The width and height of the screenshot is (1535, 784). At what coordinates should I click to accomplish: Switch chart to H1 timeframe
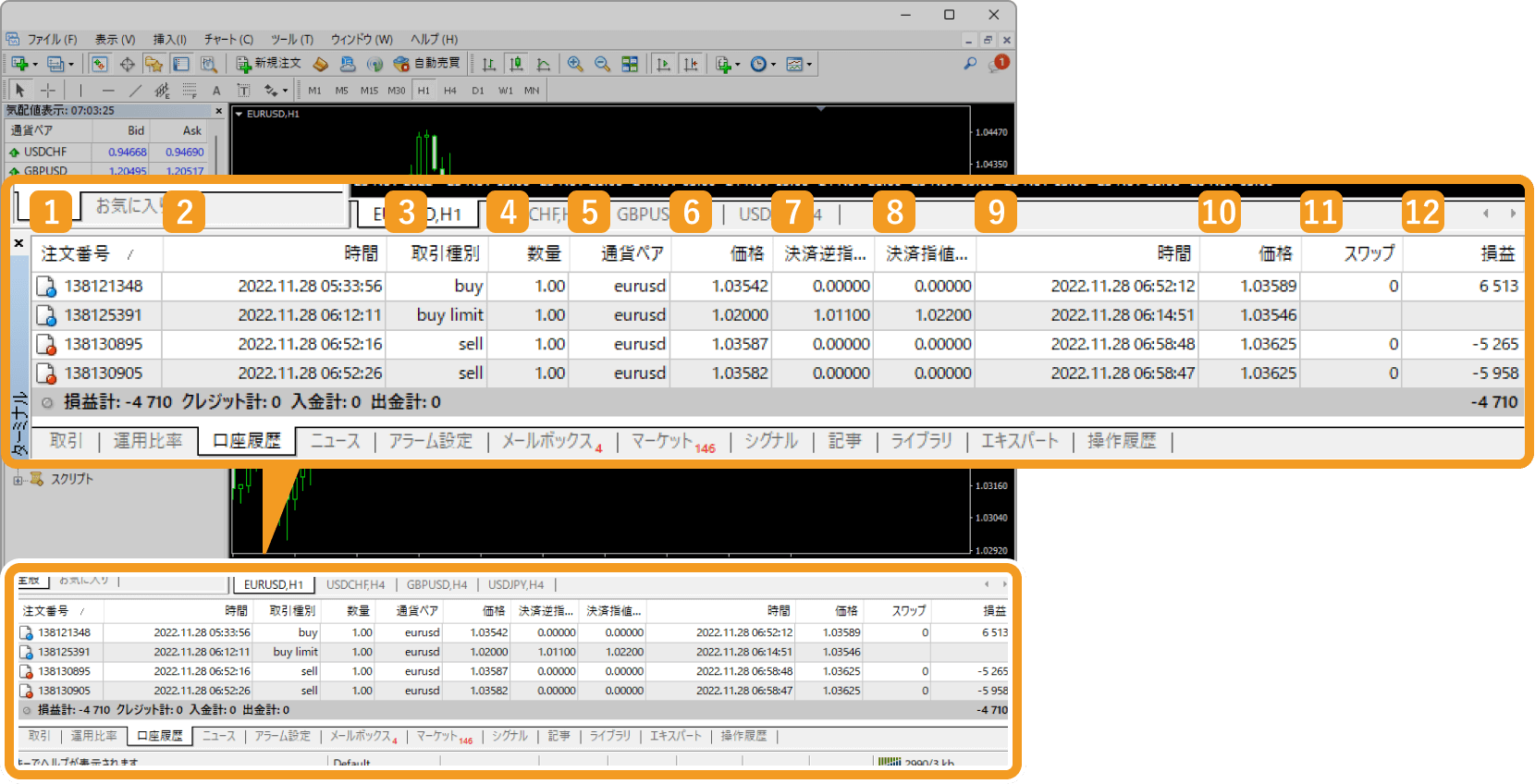coord(424,91)
